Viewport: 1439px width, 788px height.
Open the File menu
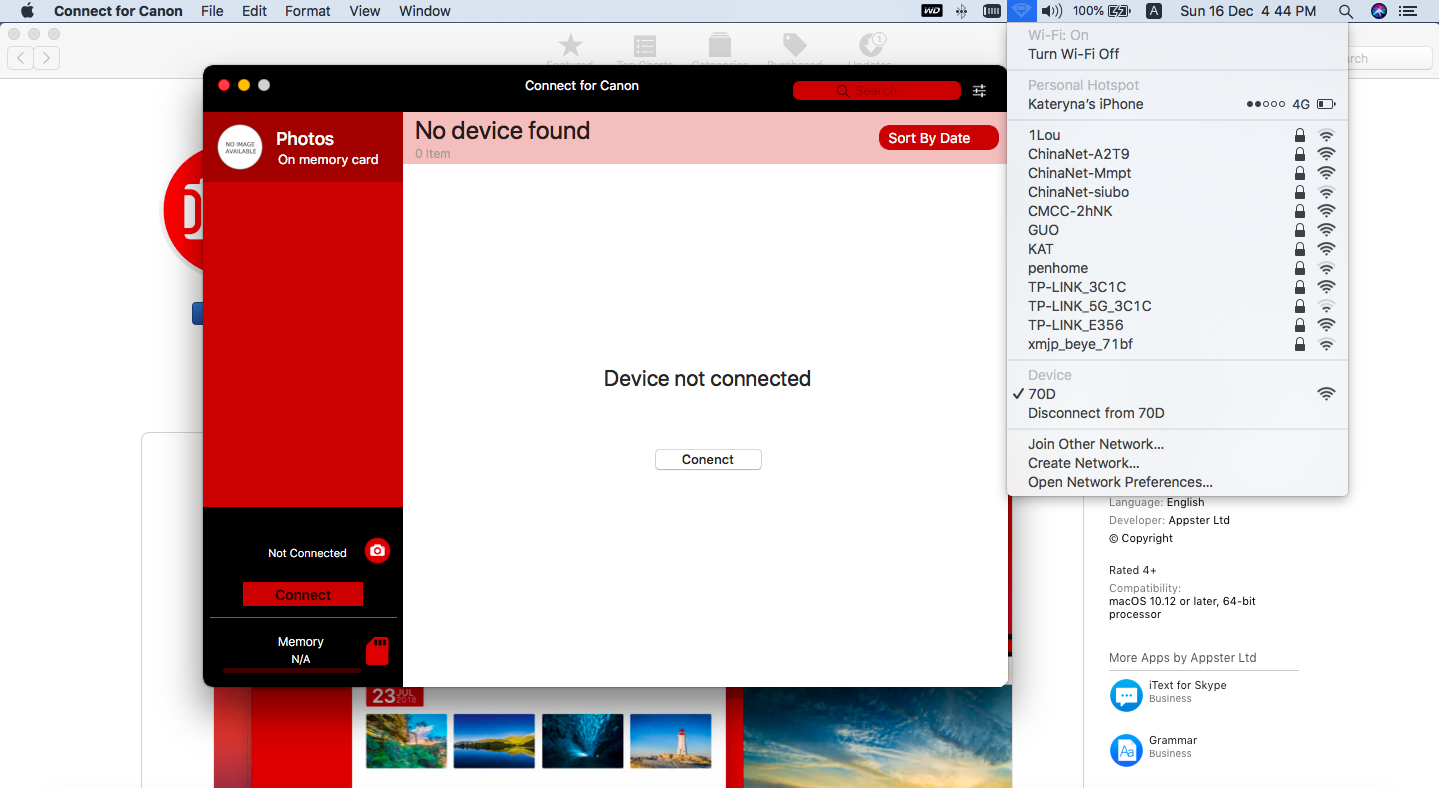tap(212, 11)
